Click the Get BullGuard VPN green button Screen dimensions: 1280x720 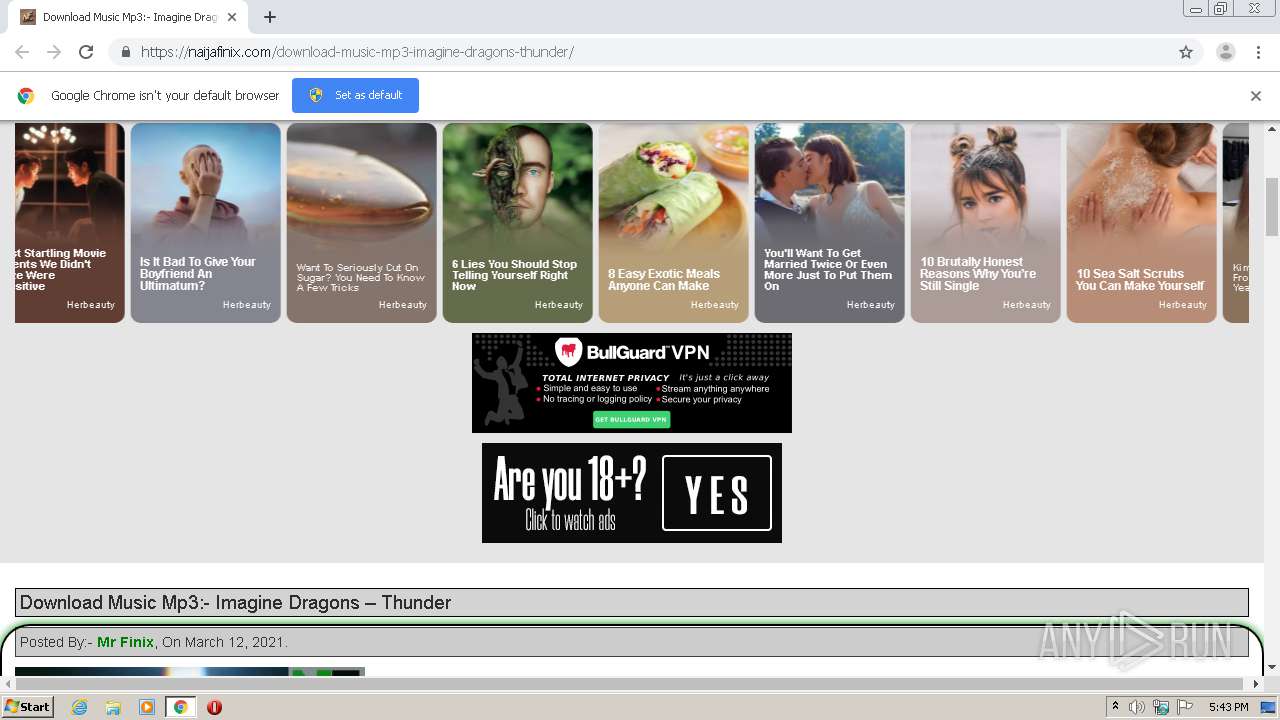coord(631,420)
